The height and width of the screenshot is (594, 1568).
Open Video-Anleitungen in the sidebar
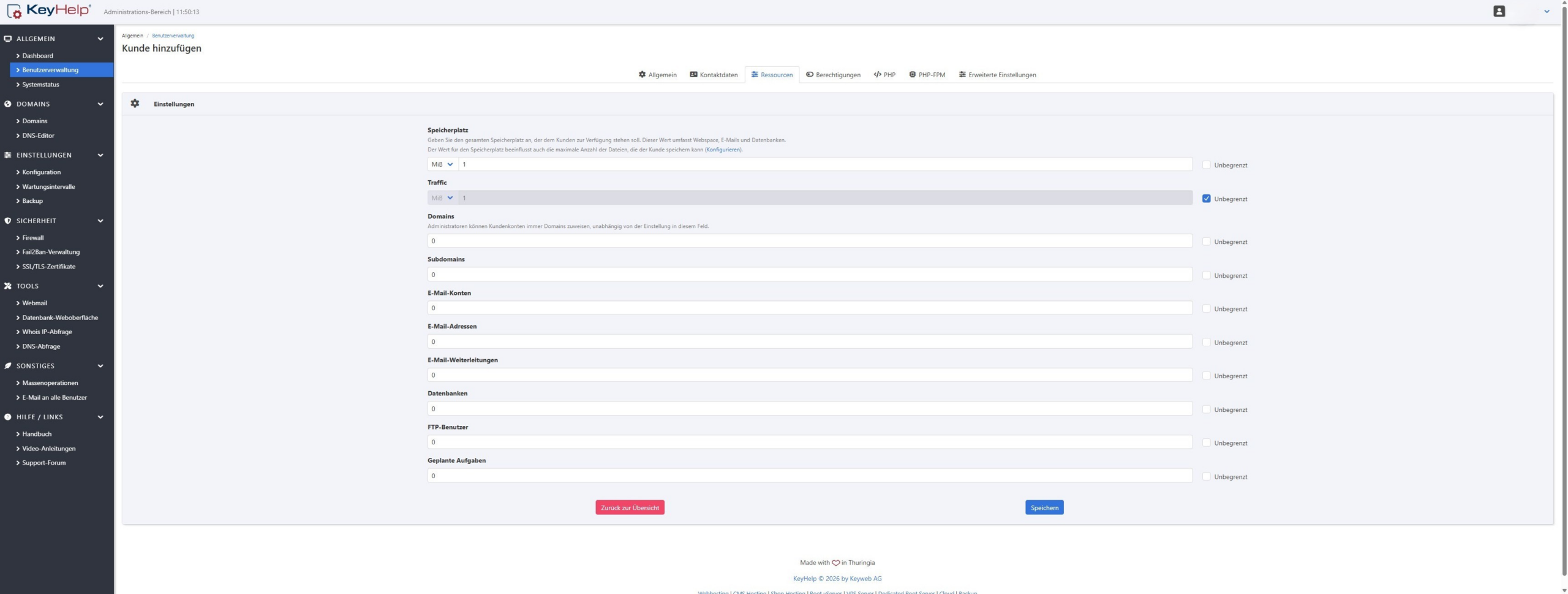(49, 449)
